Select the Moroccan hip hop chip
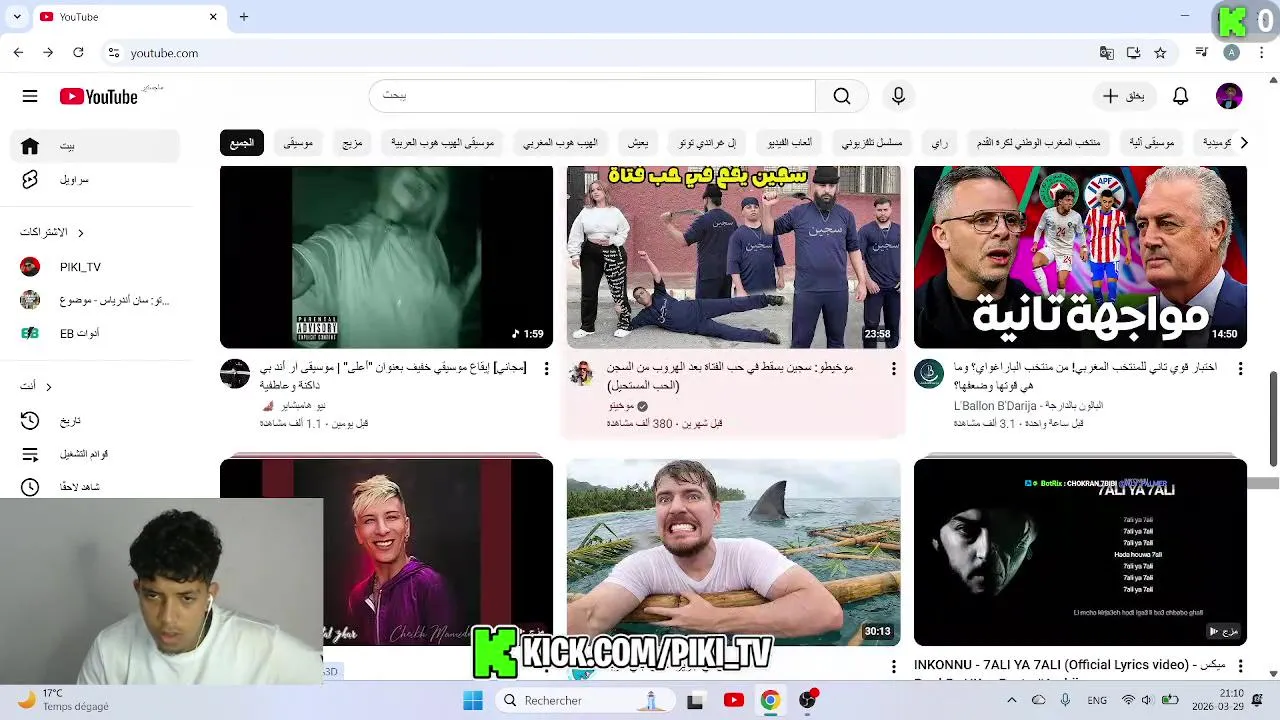Viewport: 1280px width, 720px height. click(x=560, y=143)
